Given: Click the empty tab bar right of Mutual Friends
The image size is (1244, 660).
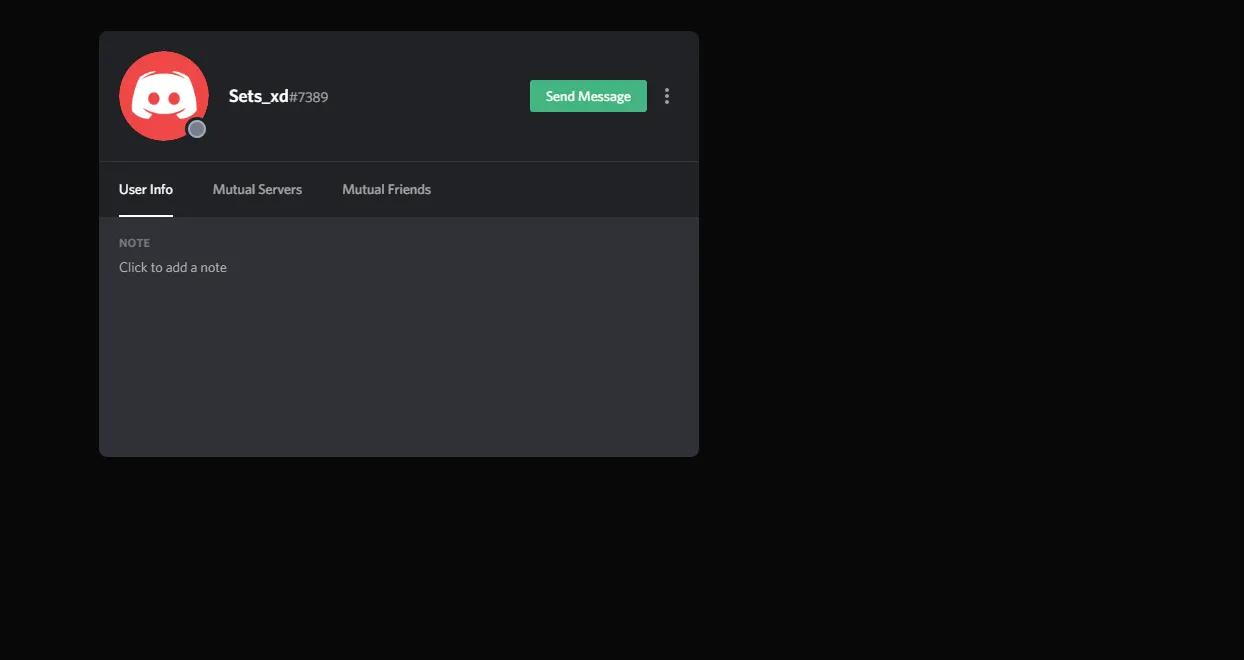Looking at the screenshot, I should [x=560, y=189].
